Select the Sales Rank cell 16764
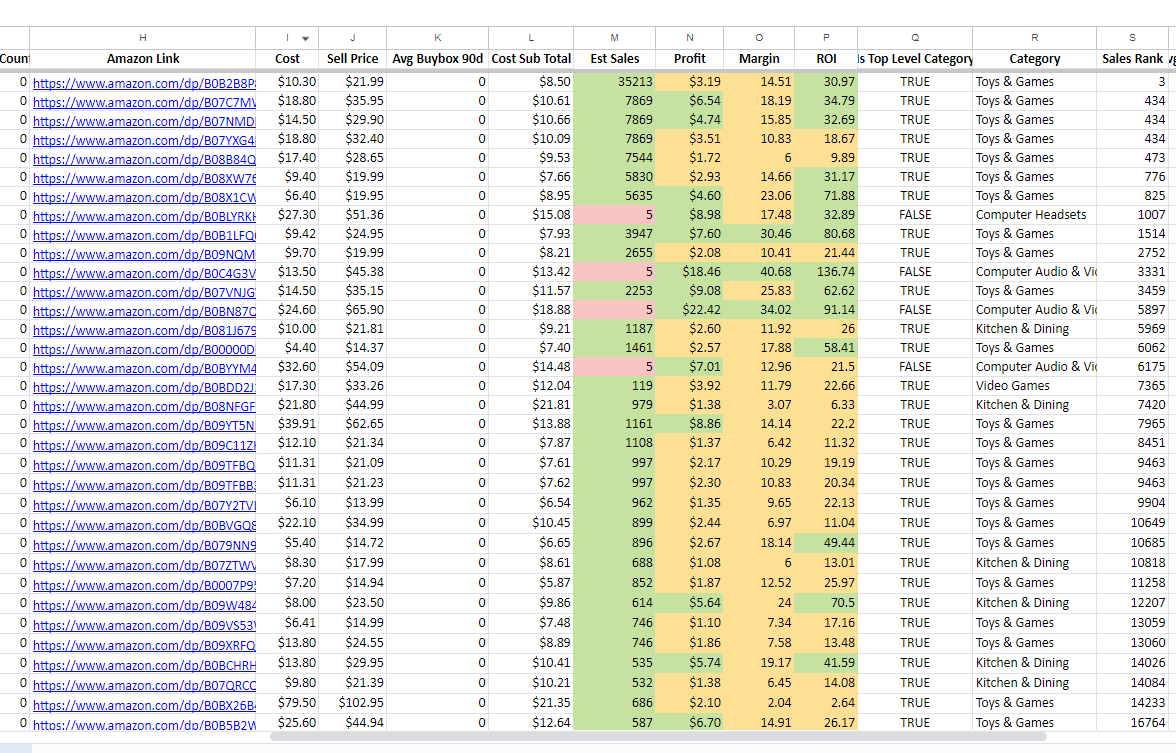 coord(1132,722)
